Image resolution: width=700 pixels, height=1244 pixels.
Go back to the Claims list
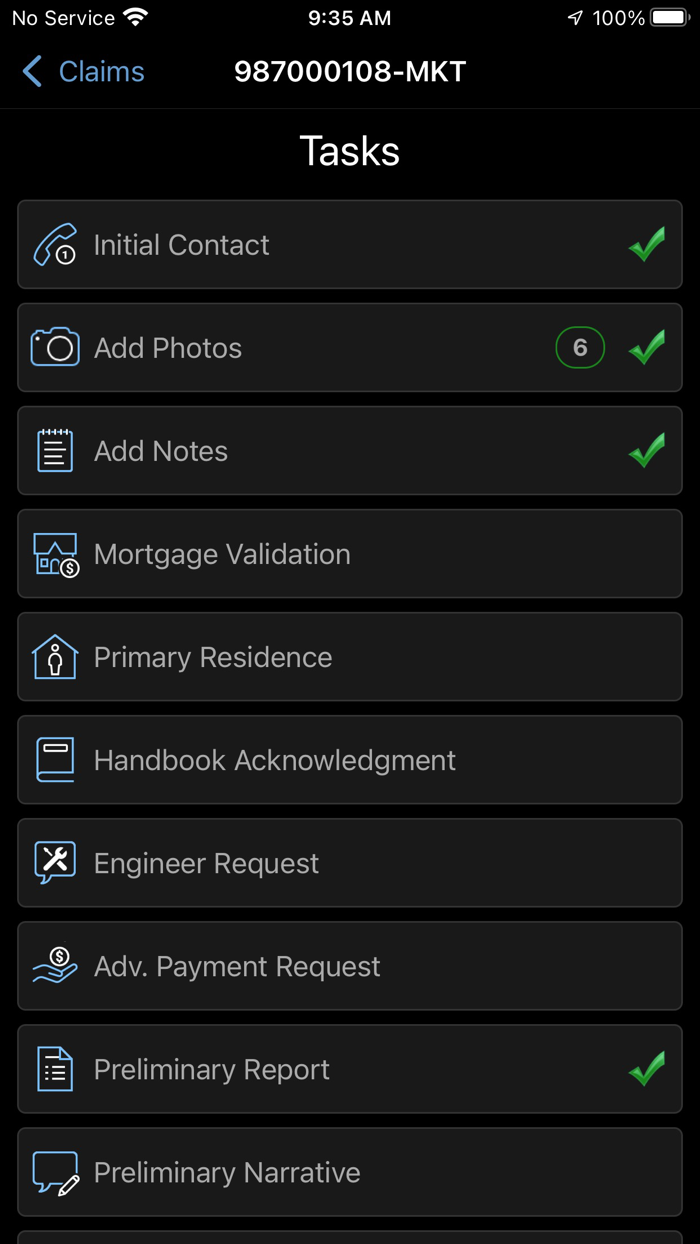point(80,71)
